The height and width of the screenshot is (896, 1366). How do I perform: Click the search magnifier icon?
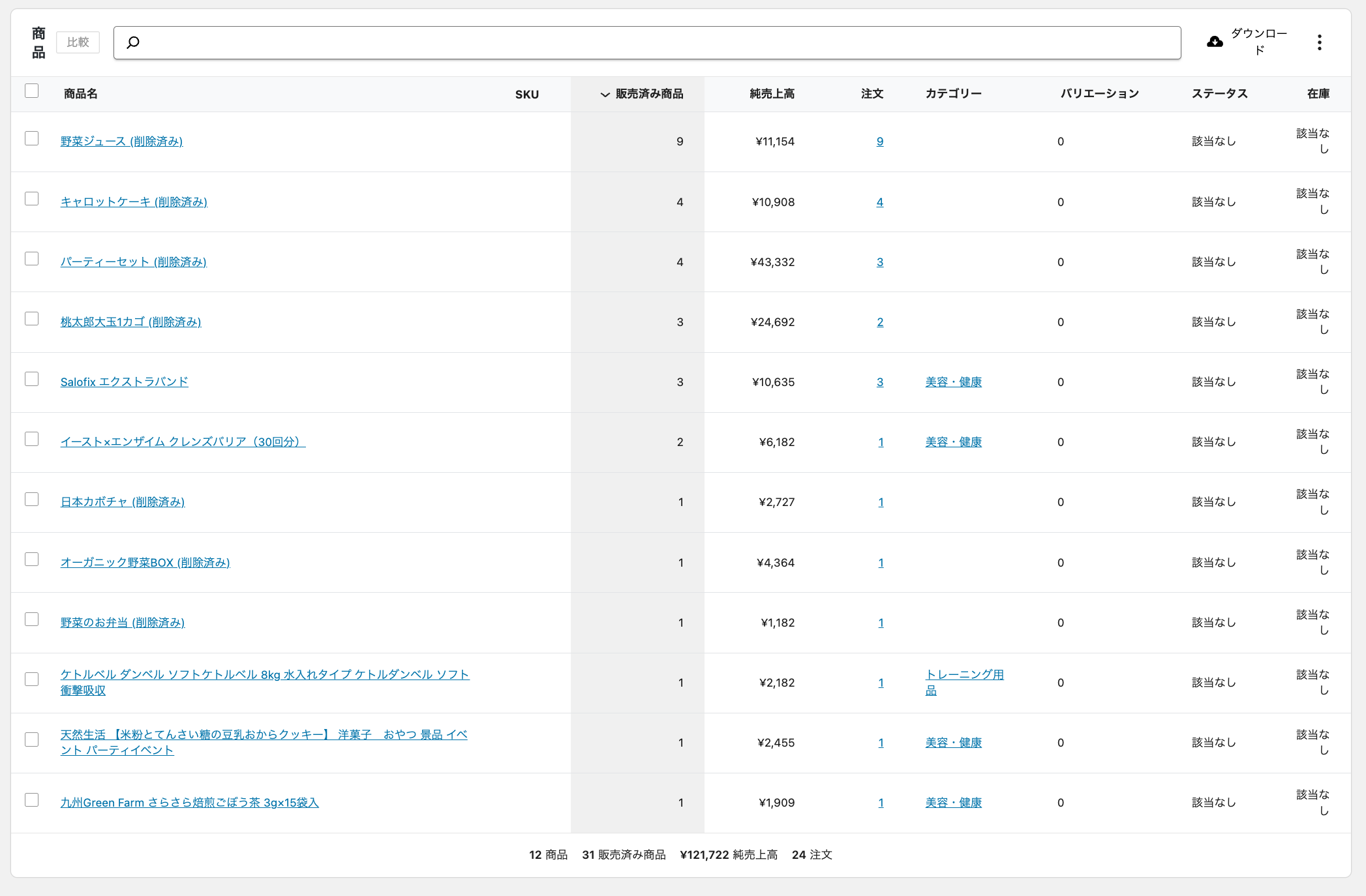pos(133,42)
